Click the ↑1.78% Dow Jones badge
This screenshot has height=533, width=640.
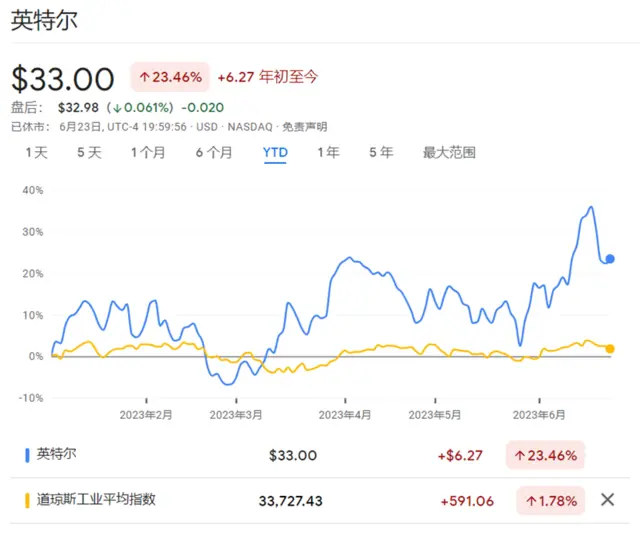coord(551,501)
